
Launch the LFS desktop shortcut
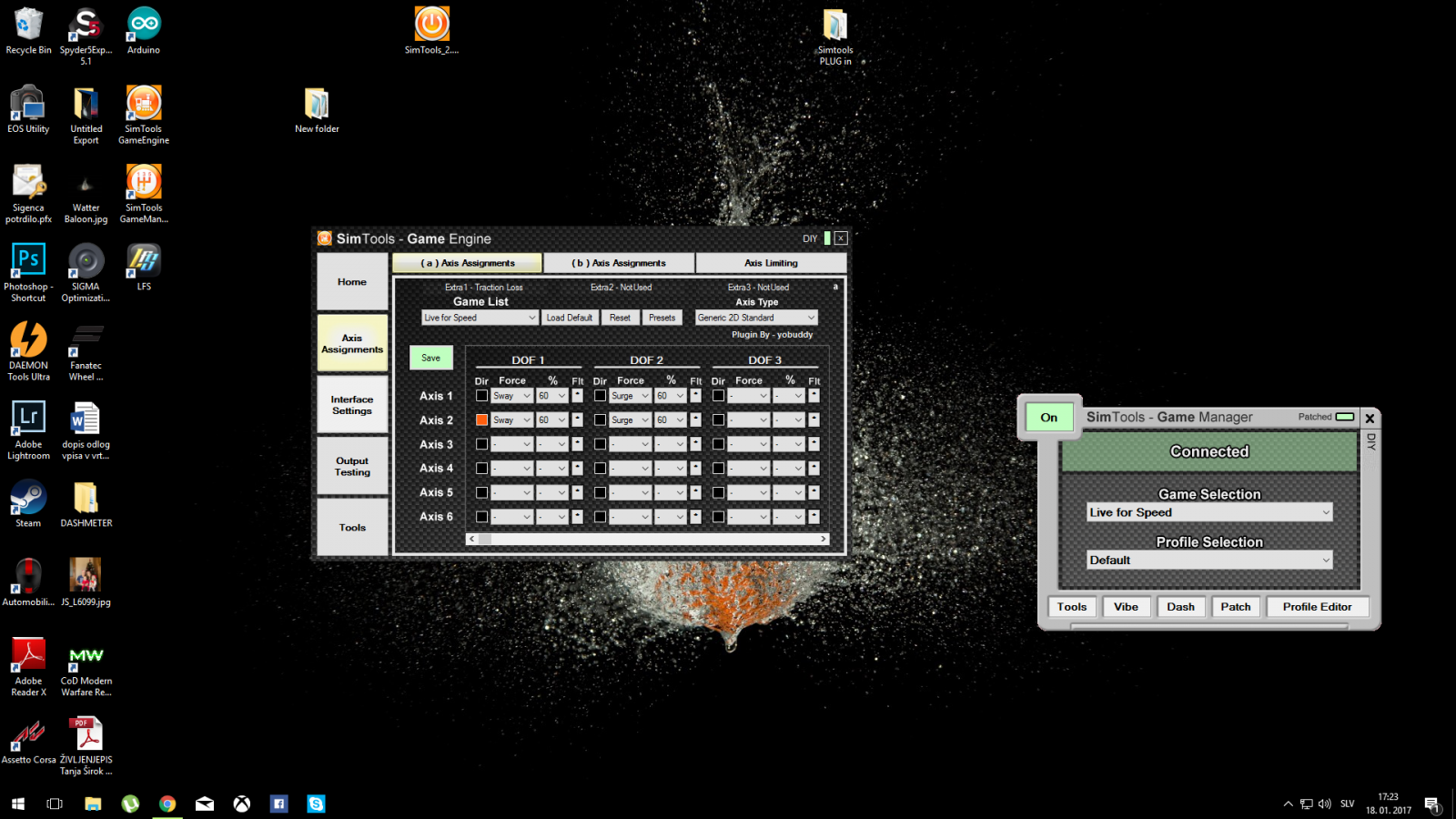(144, 267)
